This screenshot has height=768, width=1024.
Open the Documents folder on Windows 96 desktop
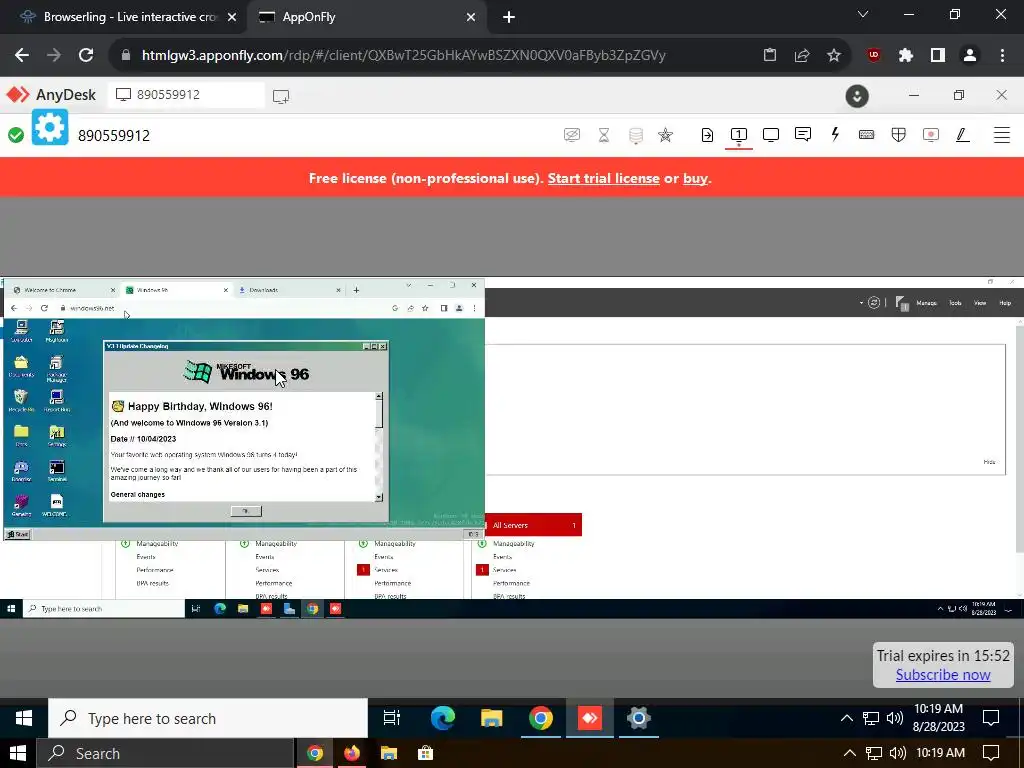coord(21,366)
